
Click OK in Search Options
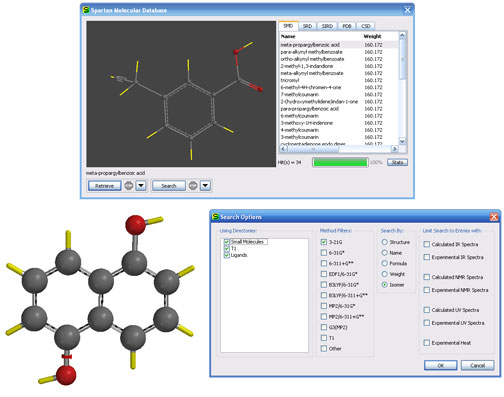coord(440,365)
